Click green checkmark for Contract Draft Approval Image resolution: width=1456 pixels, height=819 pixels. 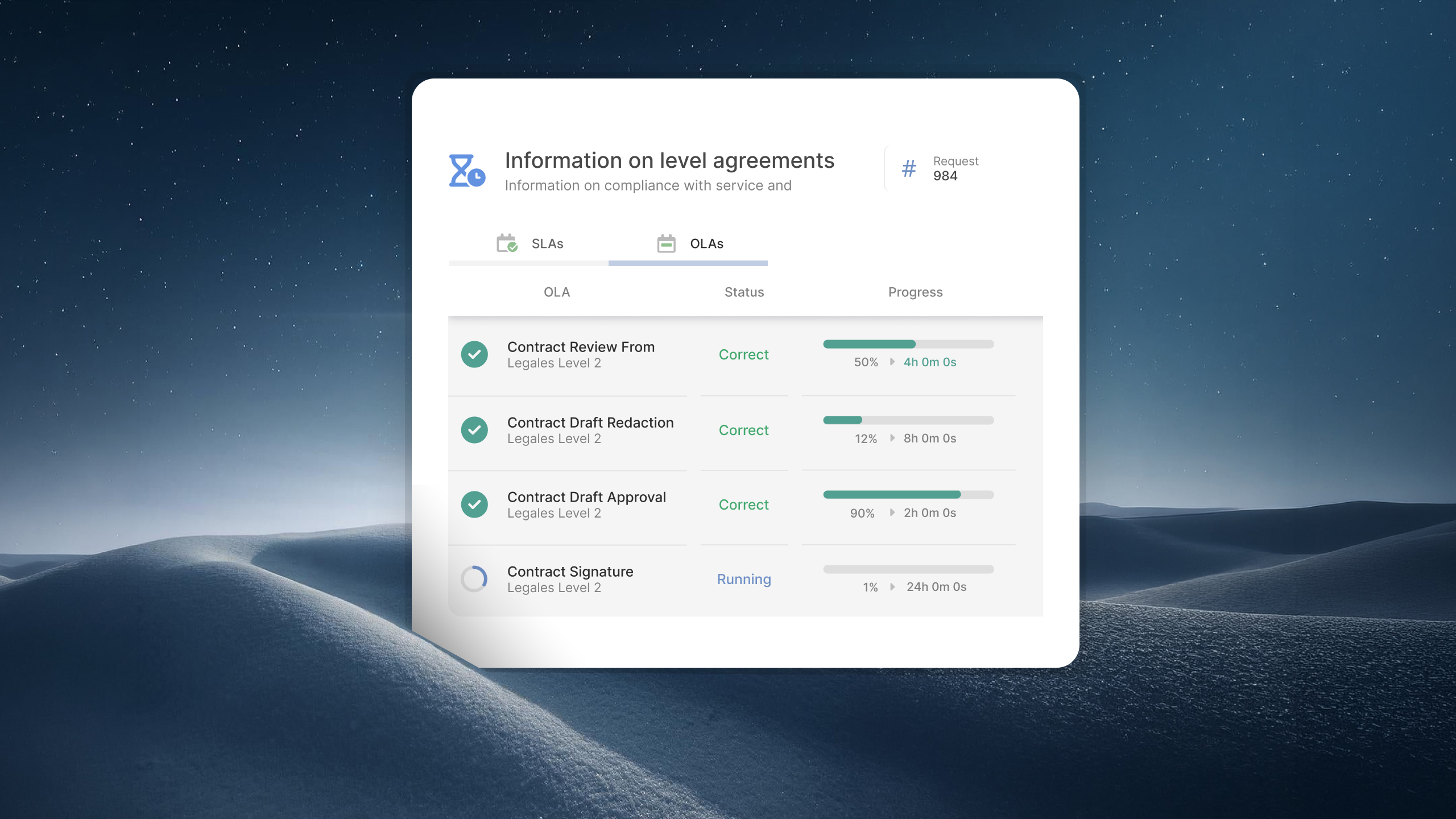474,504
